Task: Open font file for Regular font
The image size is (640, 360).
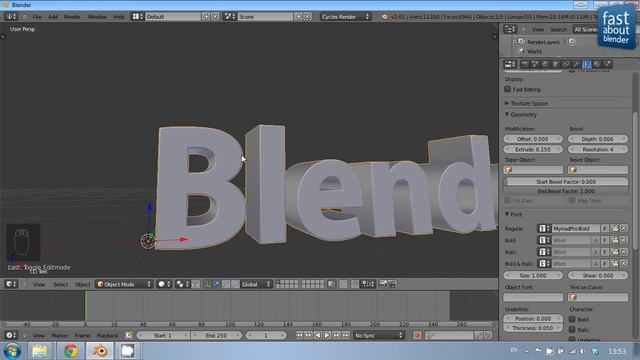Action: point(615,229)
